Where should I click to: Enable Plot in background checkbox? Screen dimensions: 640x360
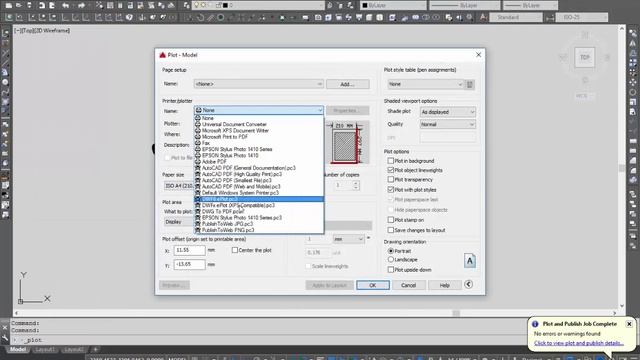tap(391, 161)
